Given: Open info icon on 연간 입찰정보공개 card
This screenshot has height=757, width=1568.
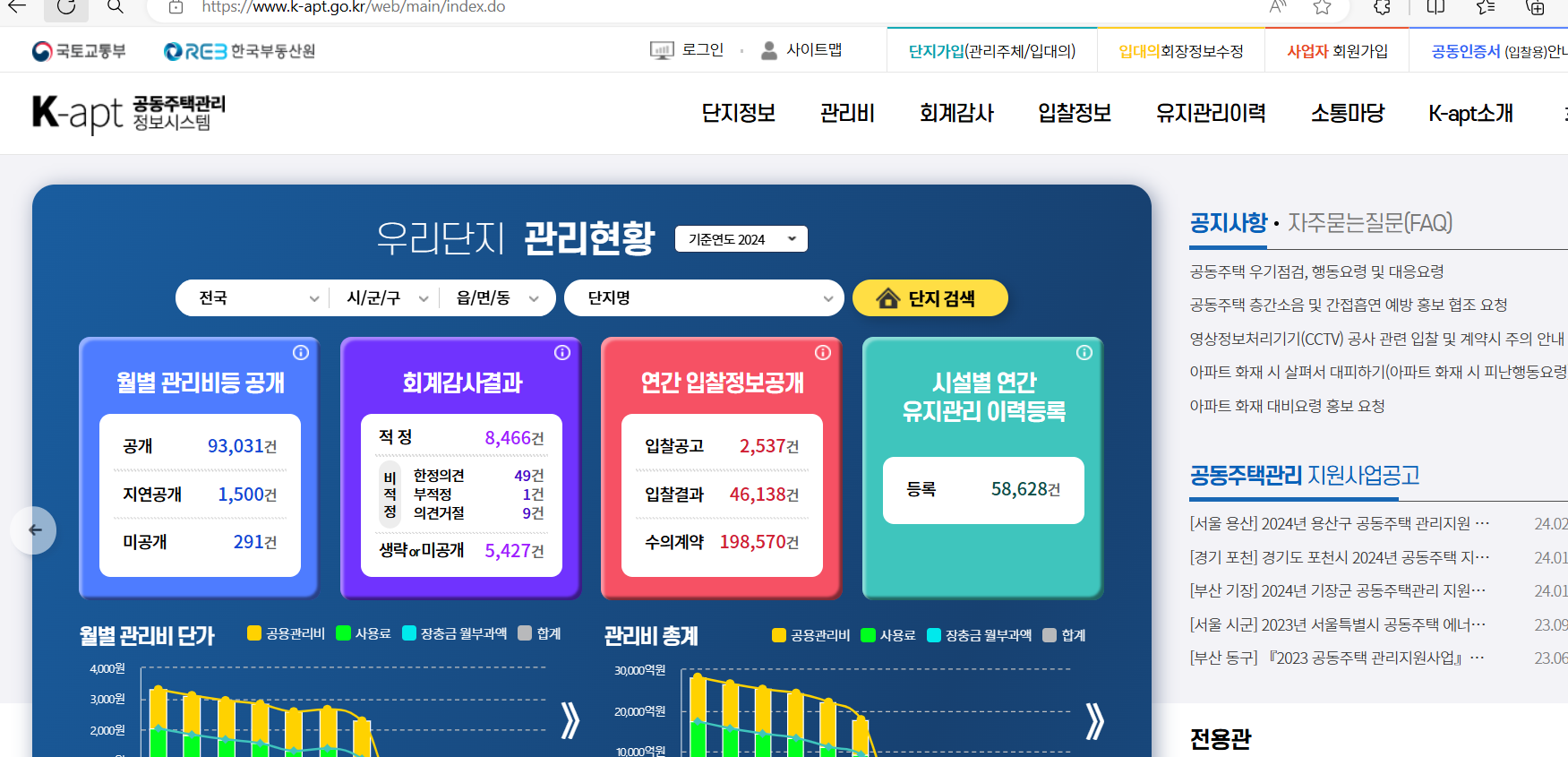Looking at the screenshot, I should click(x=823, y=353).
